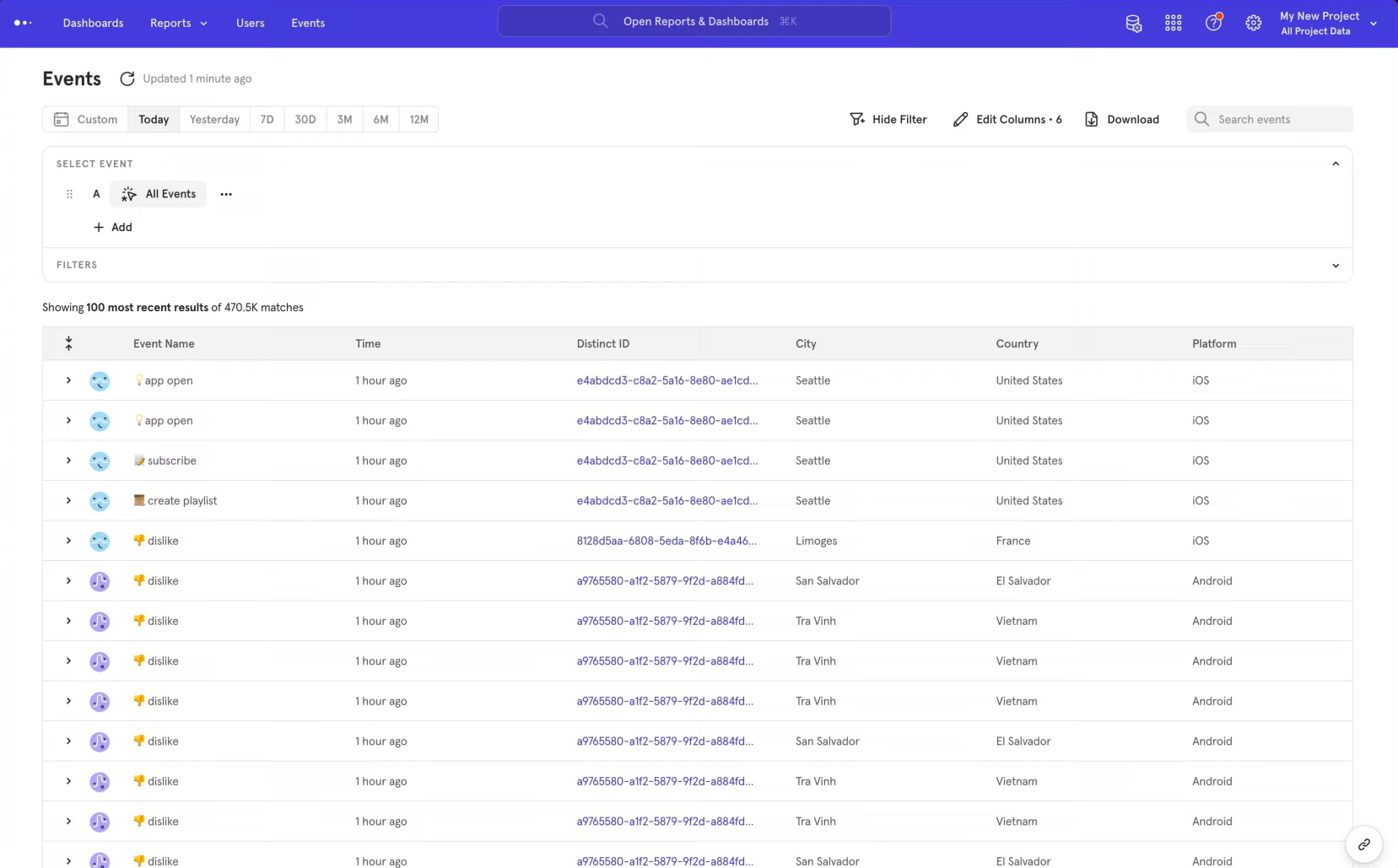Click the refresh events icon

127,78
